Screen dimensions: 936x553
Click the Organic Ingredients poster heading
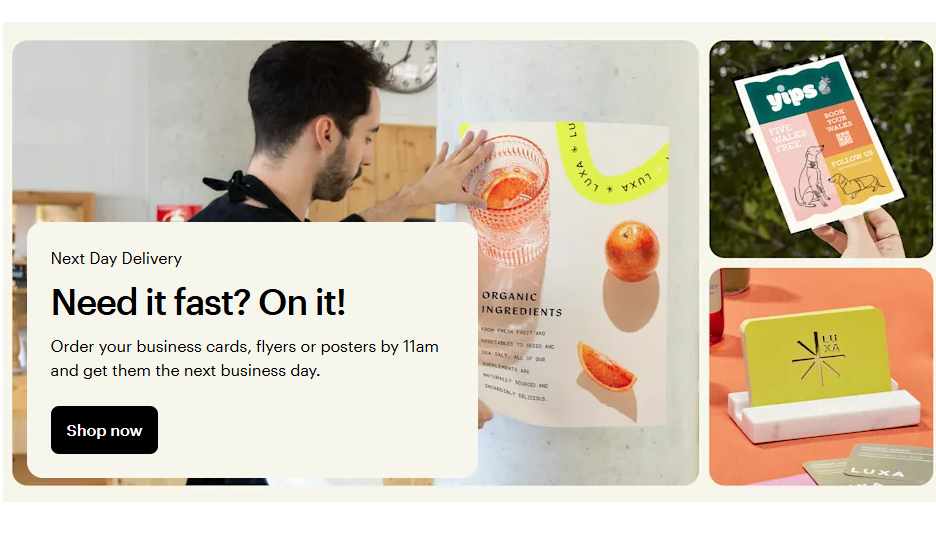[x=522, y=303]
